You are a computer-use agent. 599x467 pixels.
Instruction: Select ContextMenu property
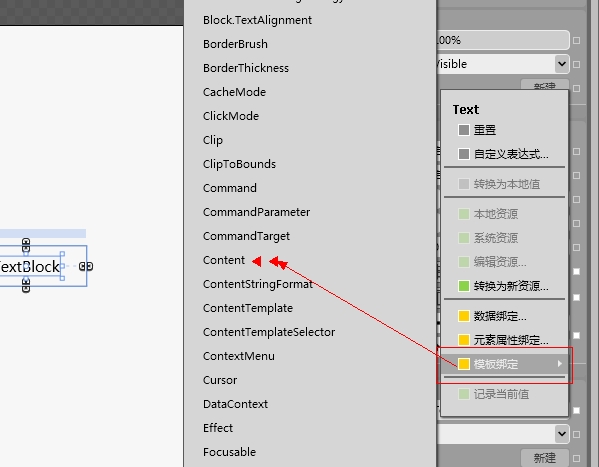[x=239, y=356]
